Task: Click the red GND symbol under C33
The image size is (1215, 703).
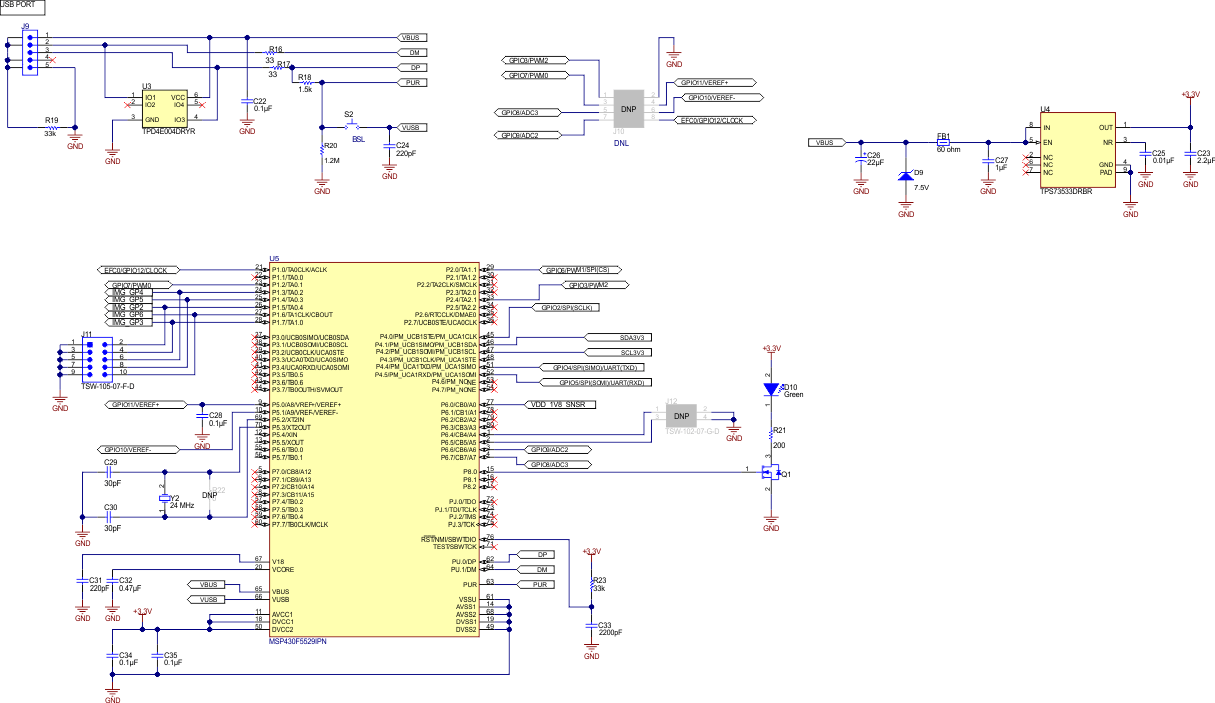Action: coord(592,644)
